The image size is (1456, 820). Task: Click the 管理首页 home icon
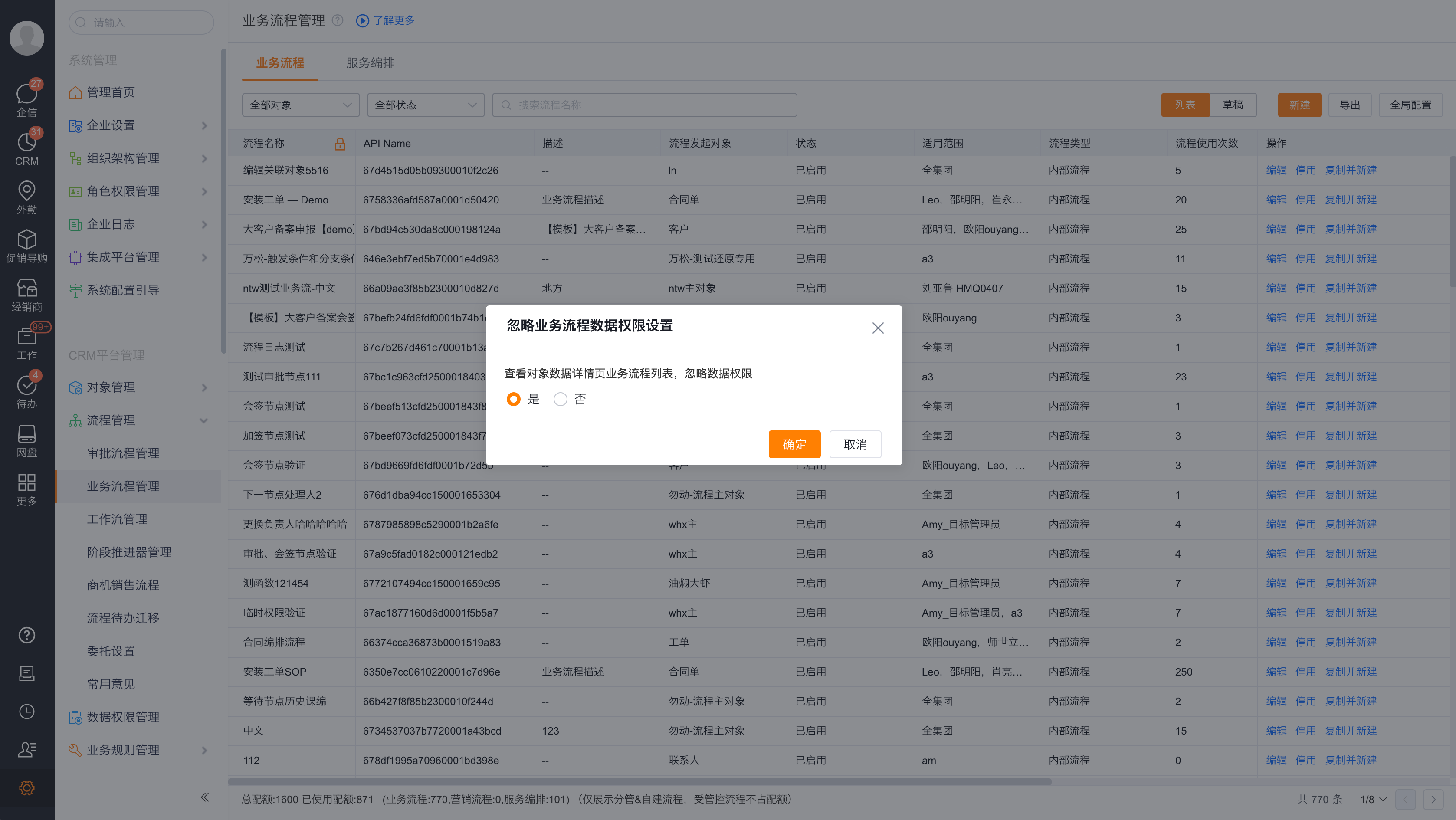[x=75, y=92]
